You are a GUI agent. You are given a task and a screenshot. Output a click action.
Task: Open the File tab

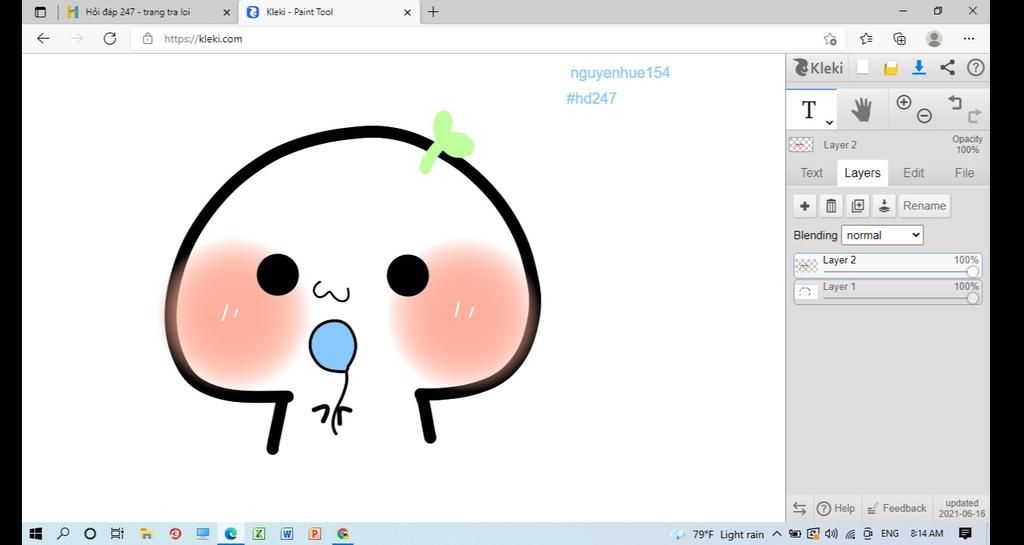964,173
